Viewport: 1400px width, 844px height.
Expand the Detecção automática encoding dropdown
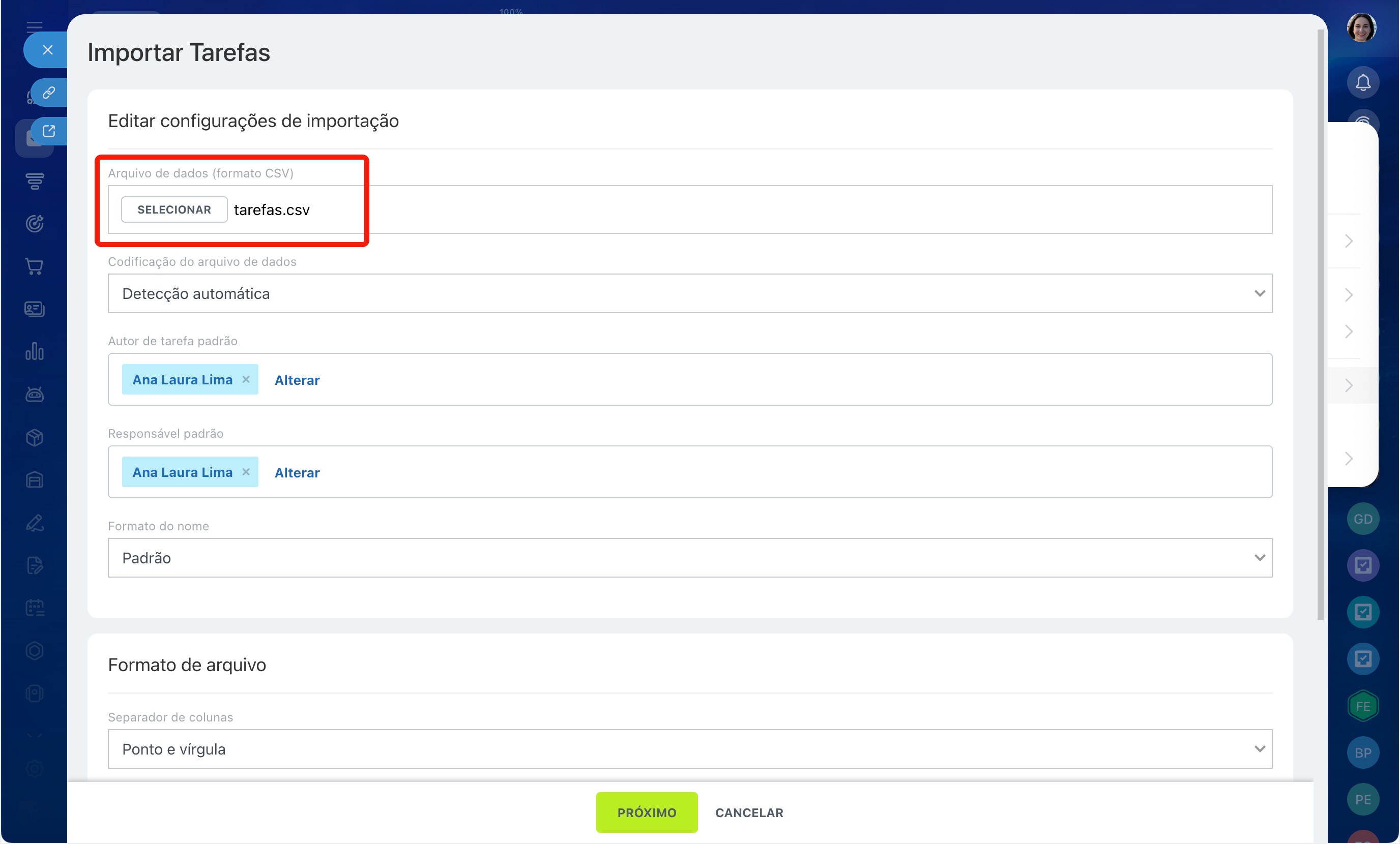point(689,294)
